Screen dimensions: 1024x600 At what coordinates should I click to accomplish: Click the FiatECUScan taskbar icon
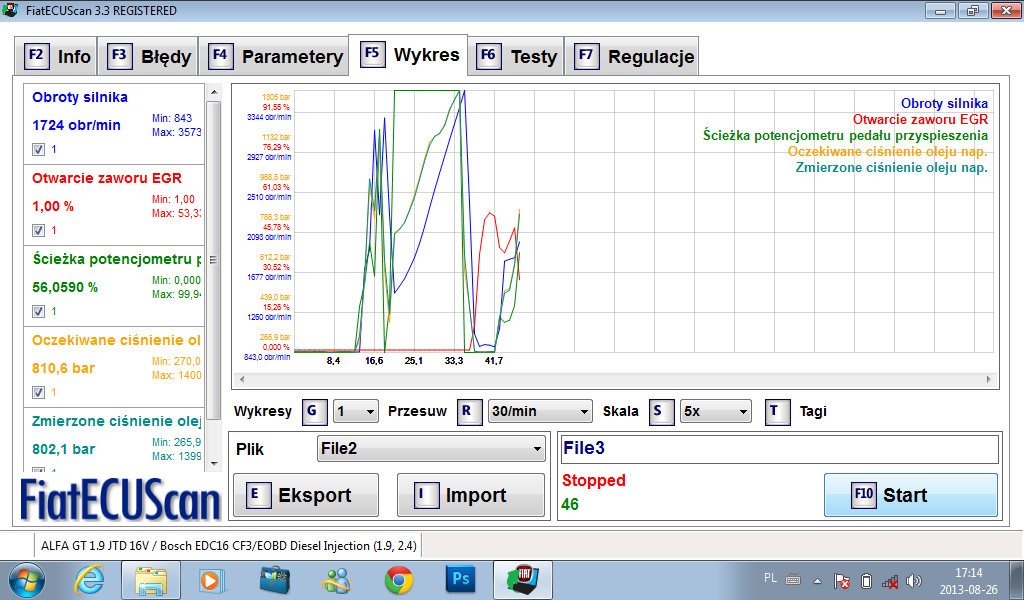pyautogui.click(x=523, y=579)
